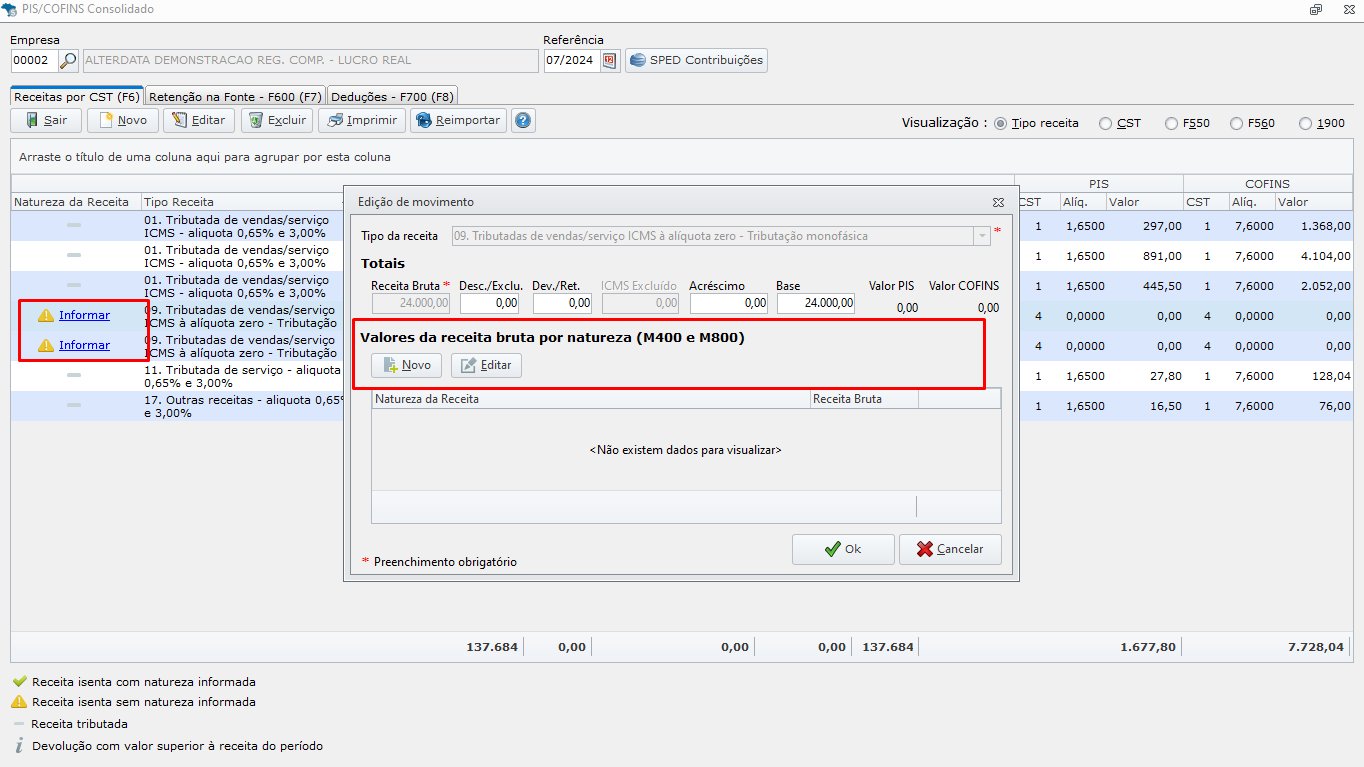Click the Acréscimo value input field
Image resolution: width=1364 pixels, height=767 pixels.
coord(728,303)
